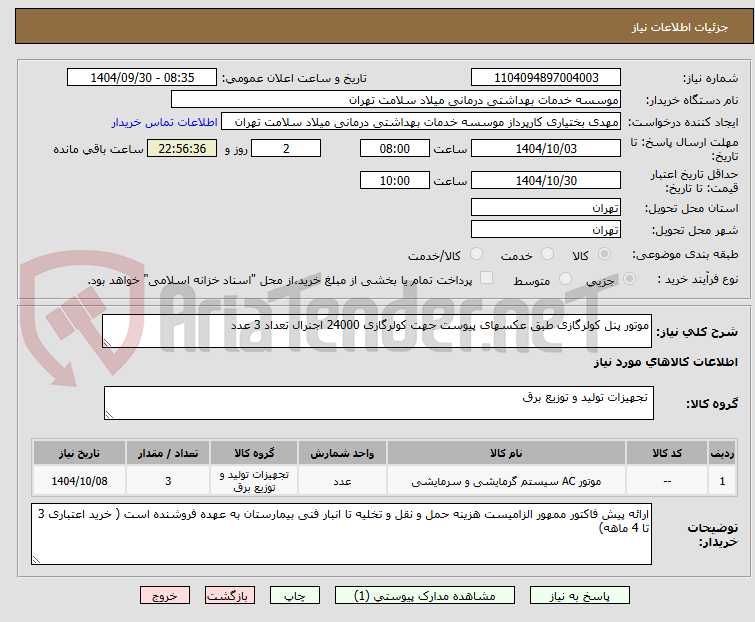Choose the متوسط purchase type radio
The height and width of the screenshot is (622, 755).
(565, 279)
